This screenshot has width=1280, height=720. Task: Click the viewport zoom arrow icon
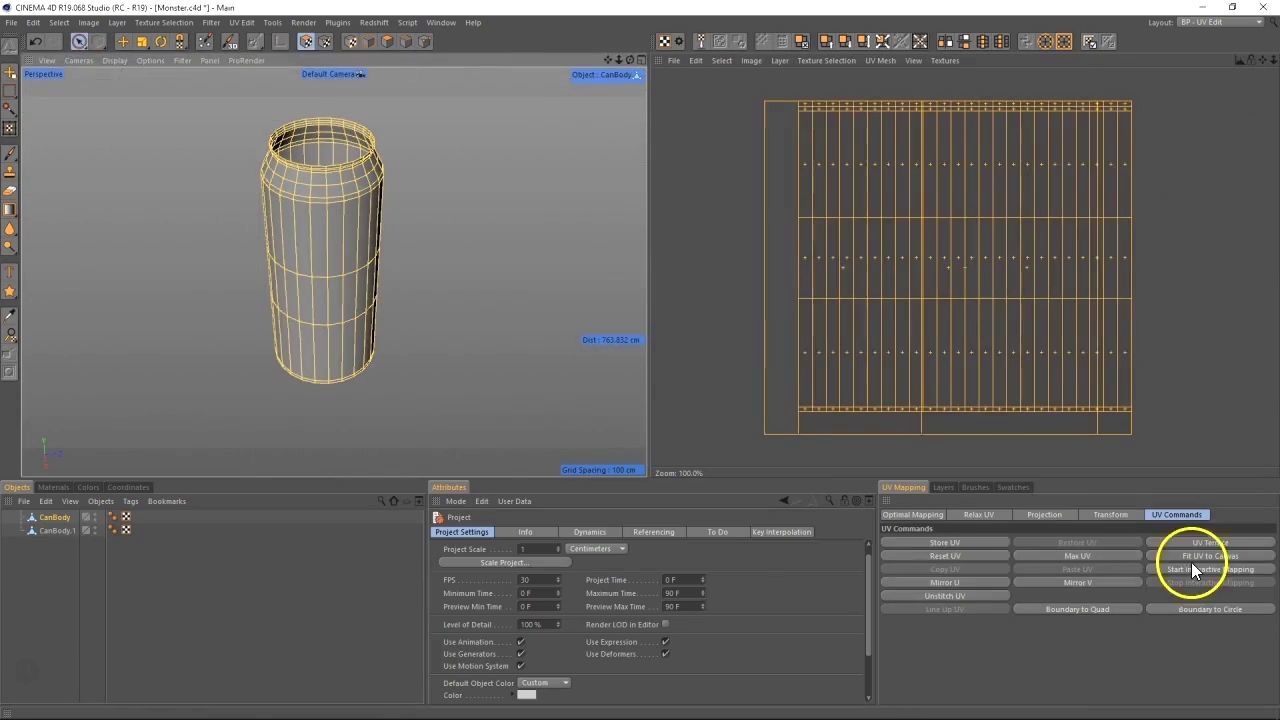click(x=619, y=60)
